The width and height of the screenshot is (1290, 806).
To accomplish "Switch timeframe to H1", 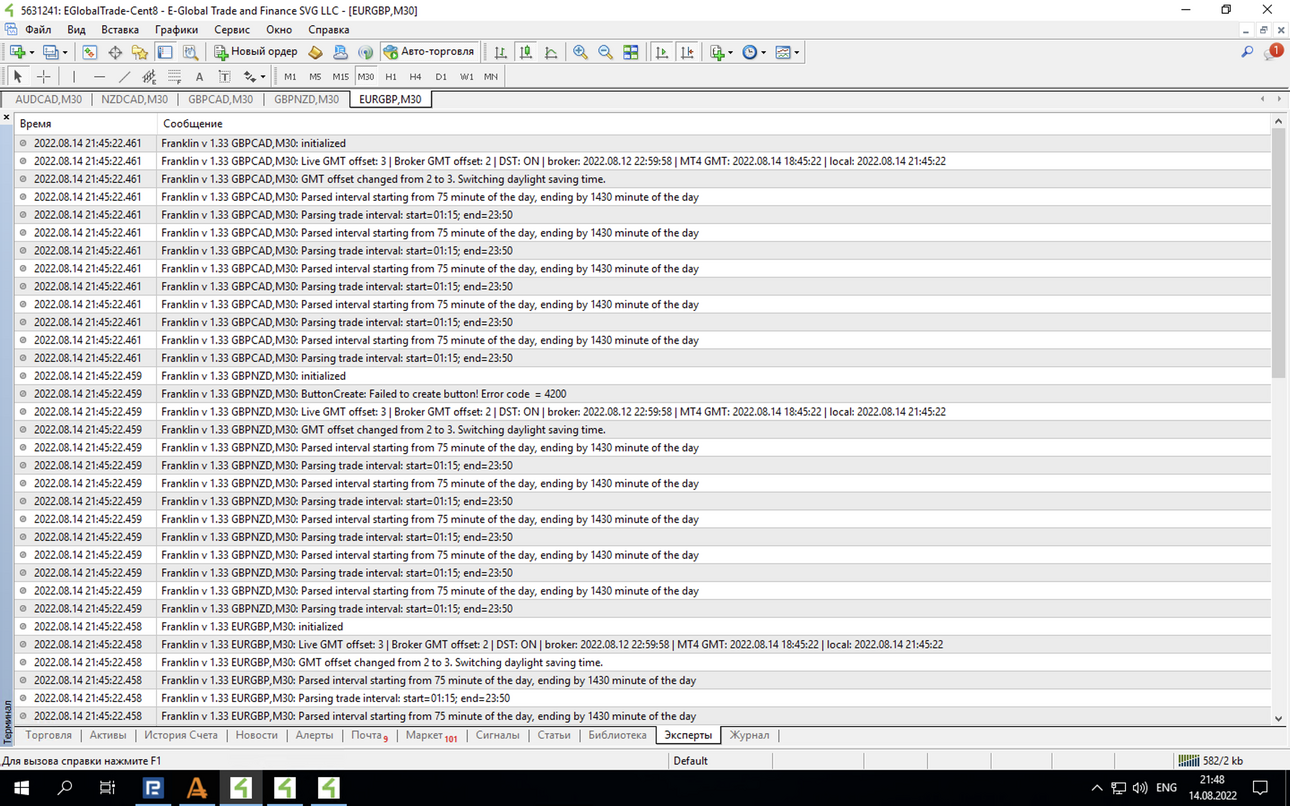I will [391, 76].
